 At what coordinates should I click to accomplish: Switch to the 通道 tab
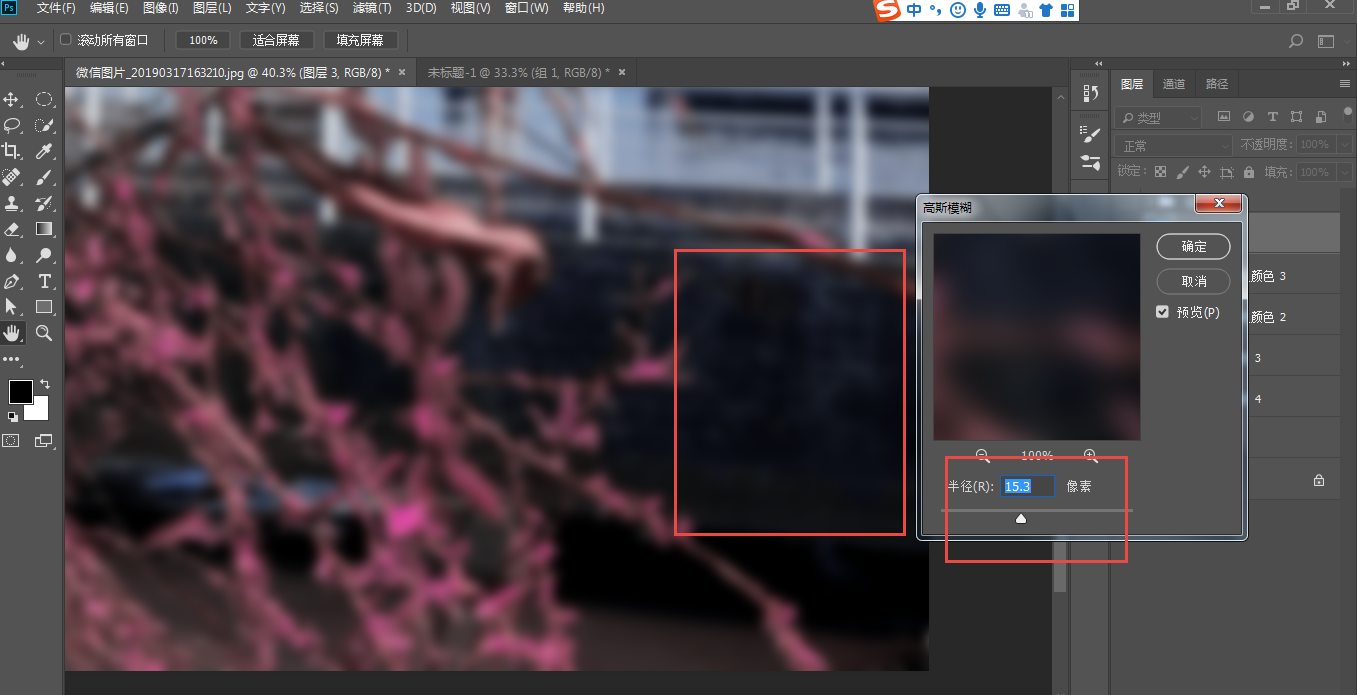[x=1174, y=84]
